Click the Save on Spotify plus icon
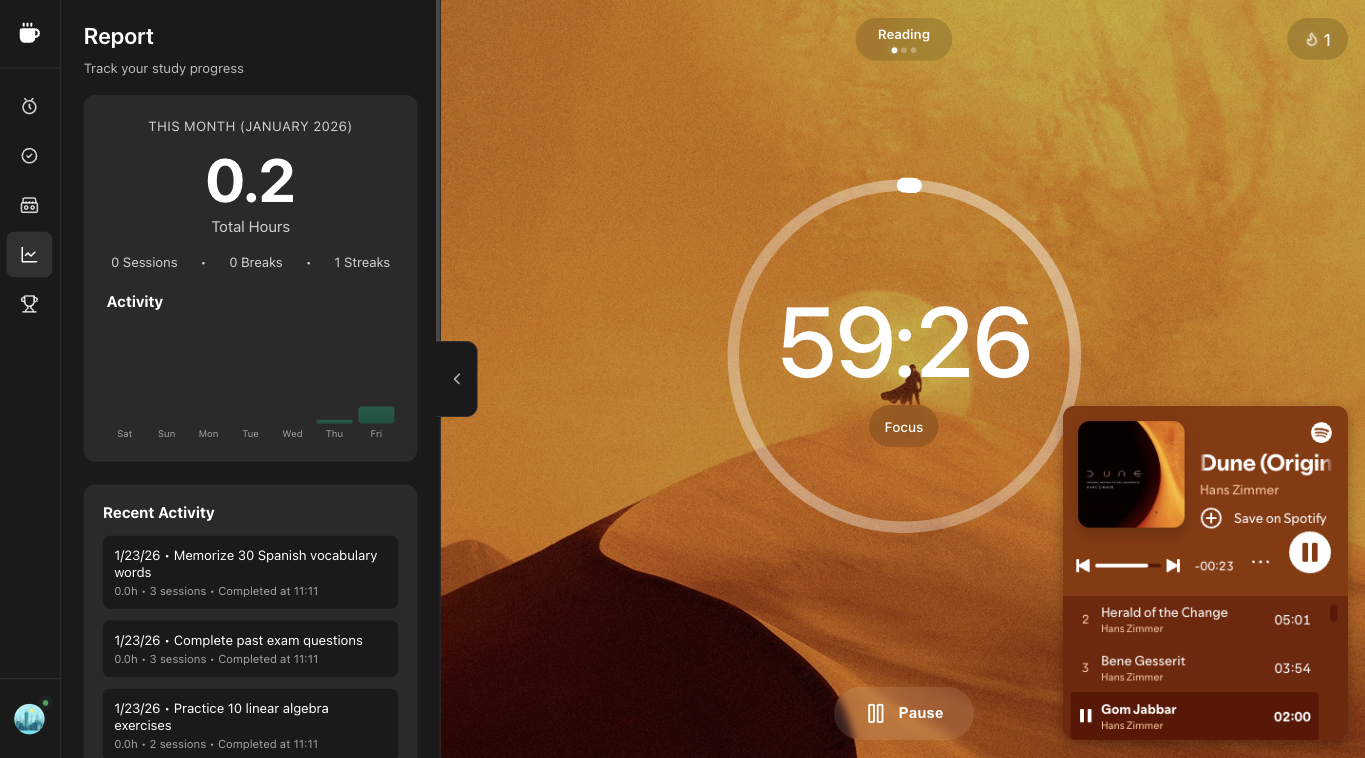Image resolution: width=1365 pixels, height=758 pixels. click(x=1211, y=518)
